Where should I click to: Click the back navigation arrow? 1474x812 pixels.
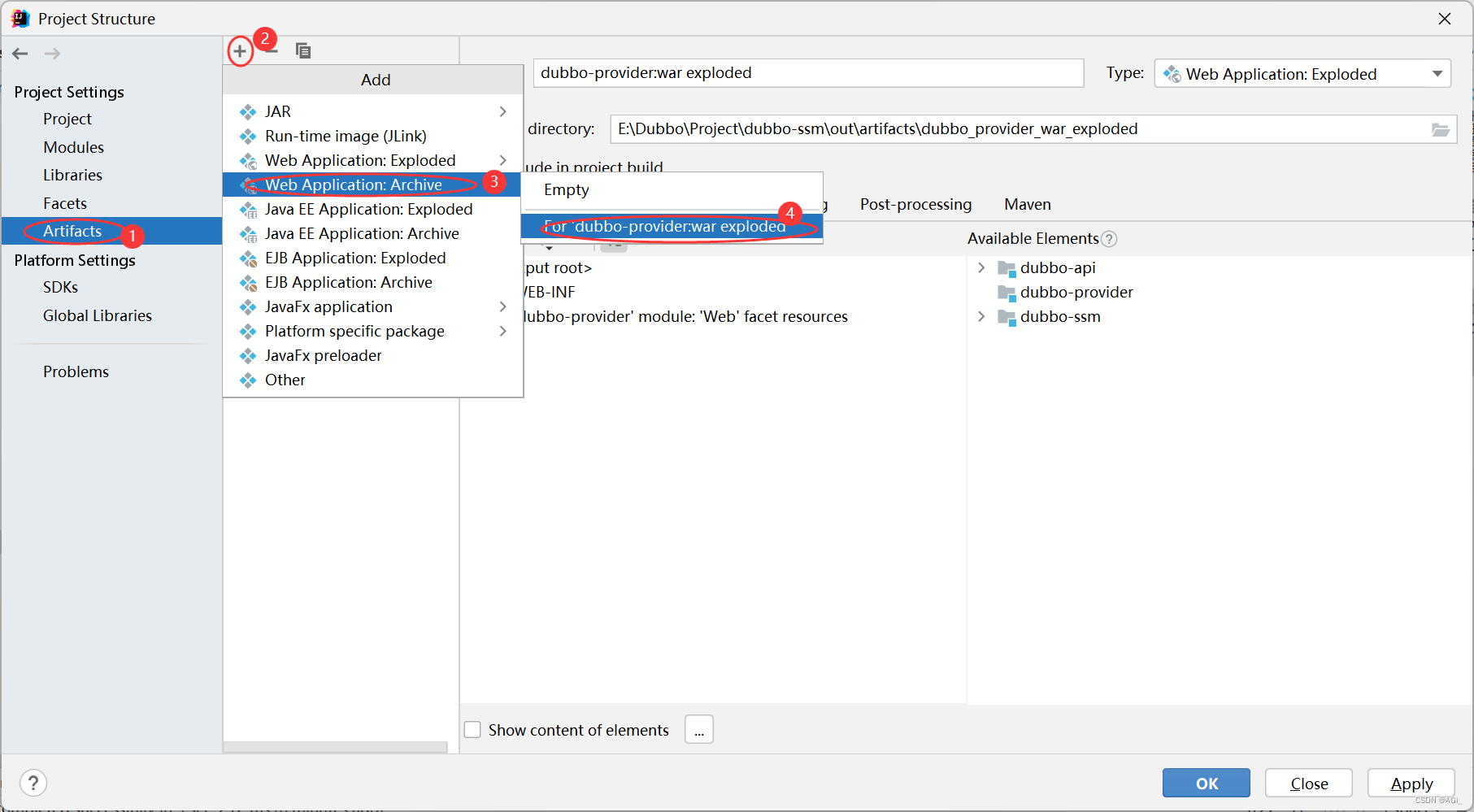(x=20, y=54)
